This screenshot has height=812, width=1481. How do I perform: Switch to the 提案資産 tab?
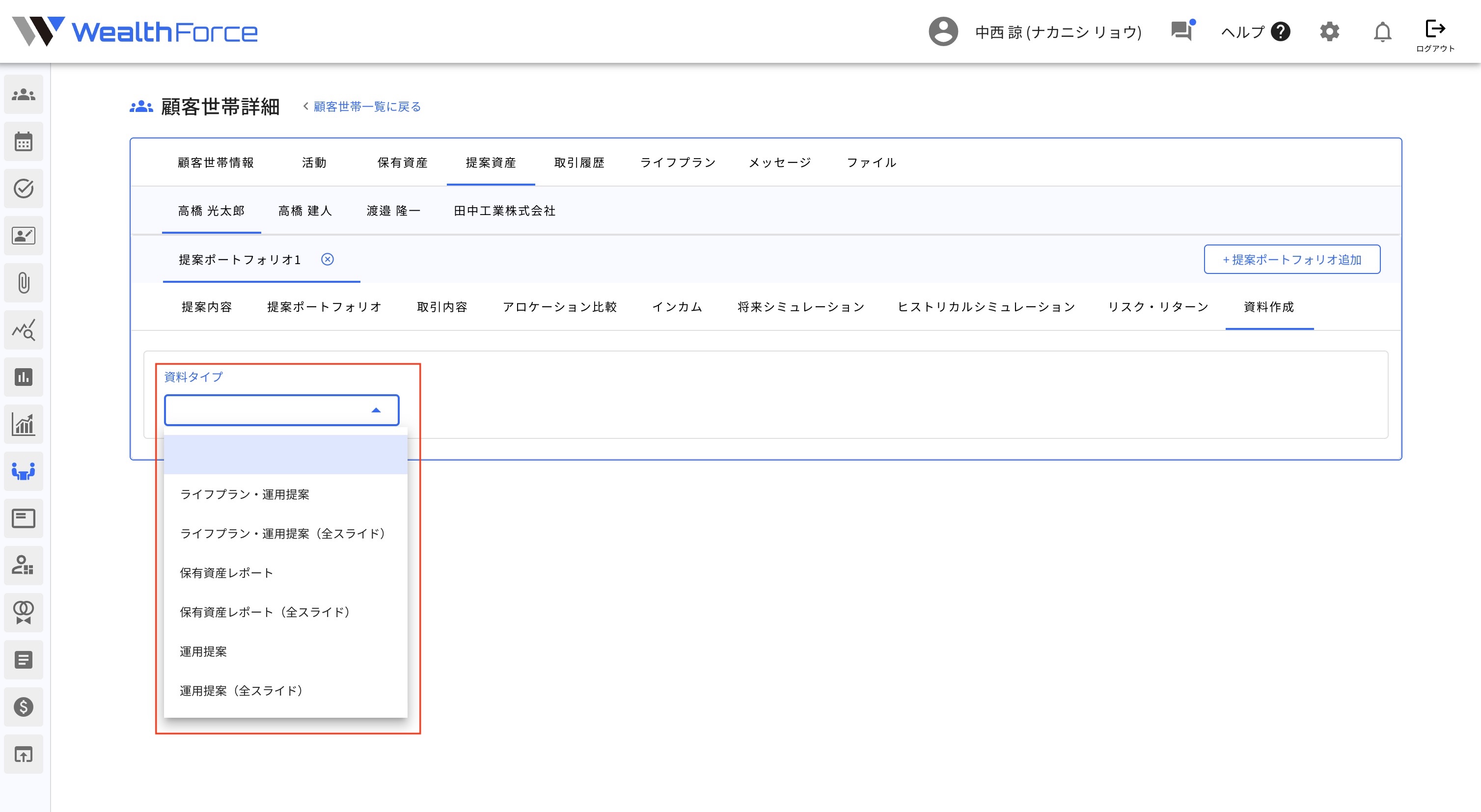(x=491, y=162)
